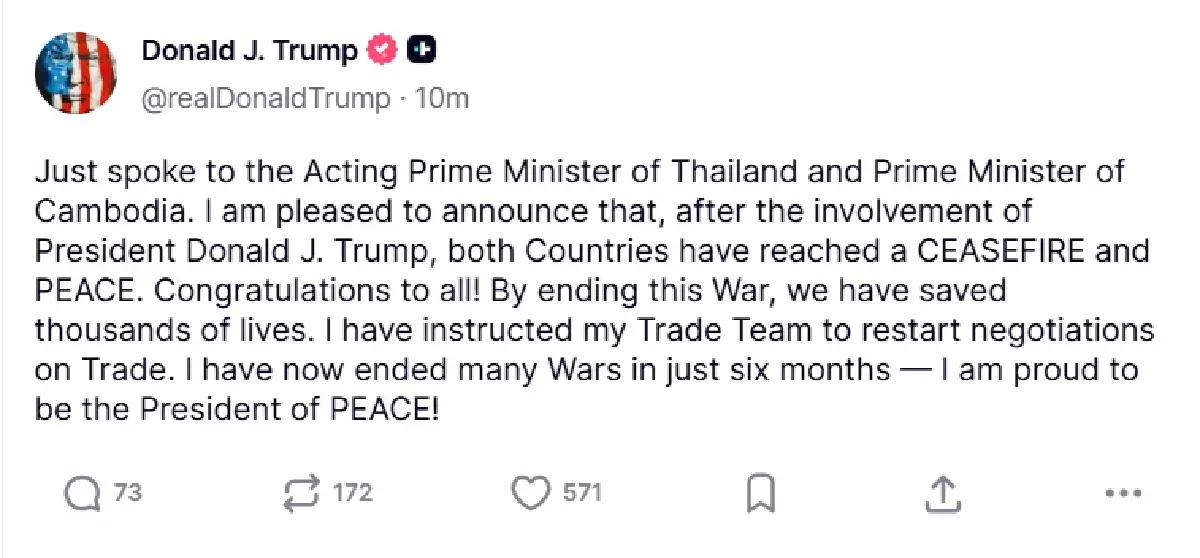Click the post's first line about Thailand

(580, 172)
